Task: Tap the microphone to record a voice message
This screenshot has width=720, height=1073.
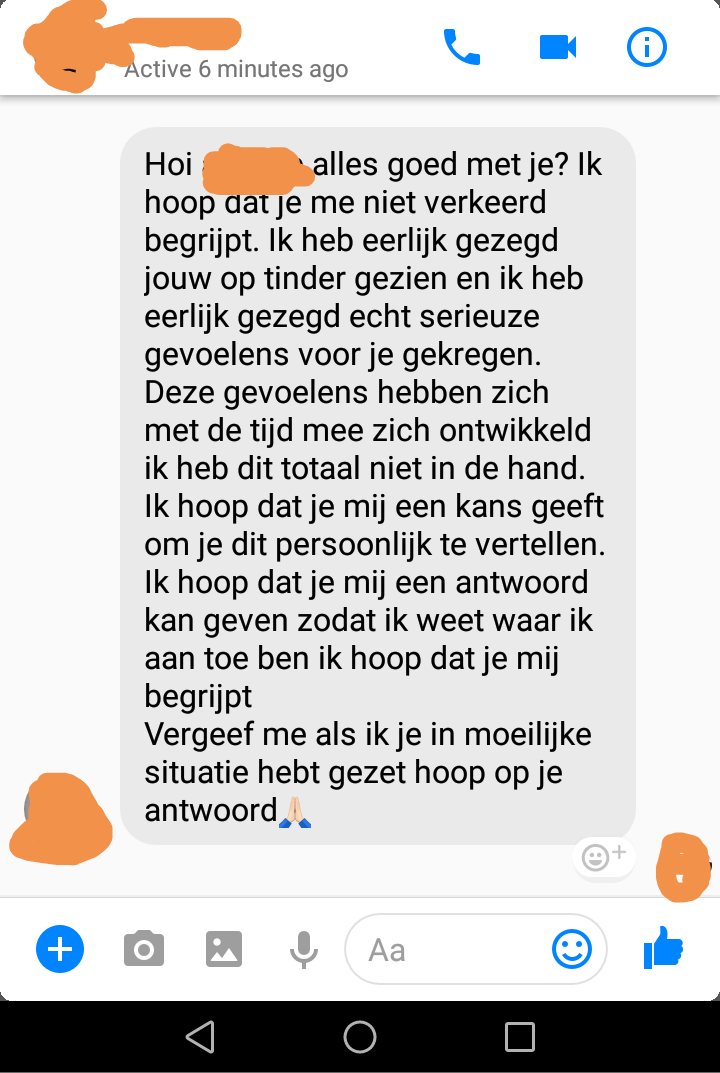Action: (x=304, y=950)
